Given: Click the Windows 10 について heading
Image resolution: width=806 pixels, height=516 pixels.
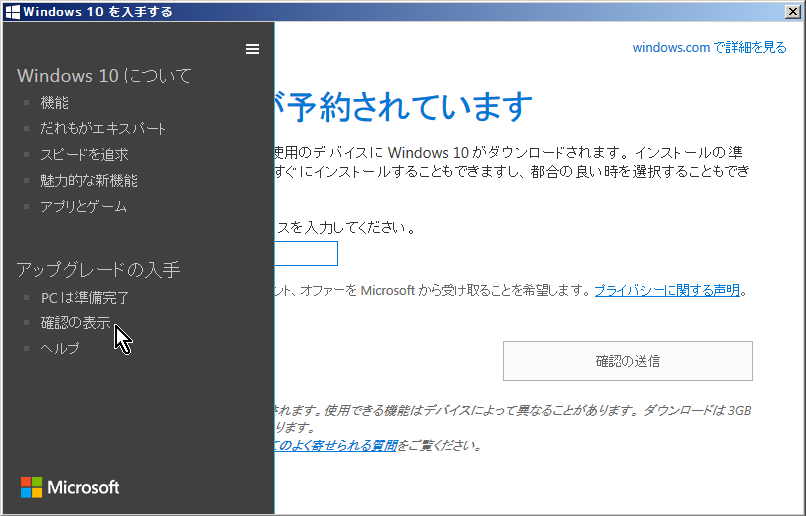Looking at the screenshot, I should (x=104, y=76).
